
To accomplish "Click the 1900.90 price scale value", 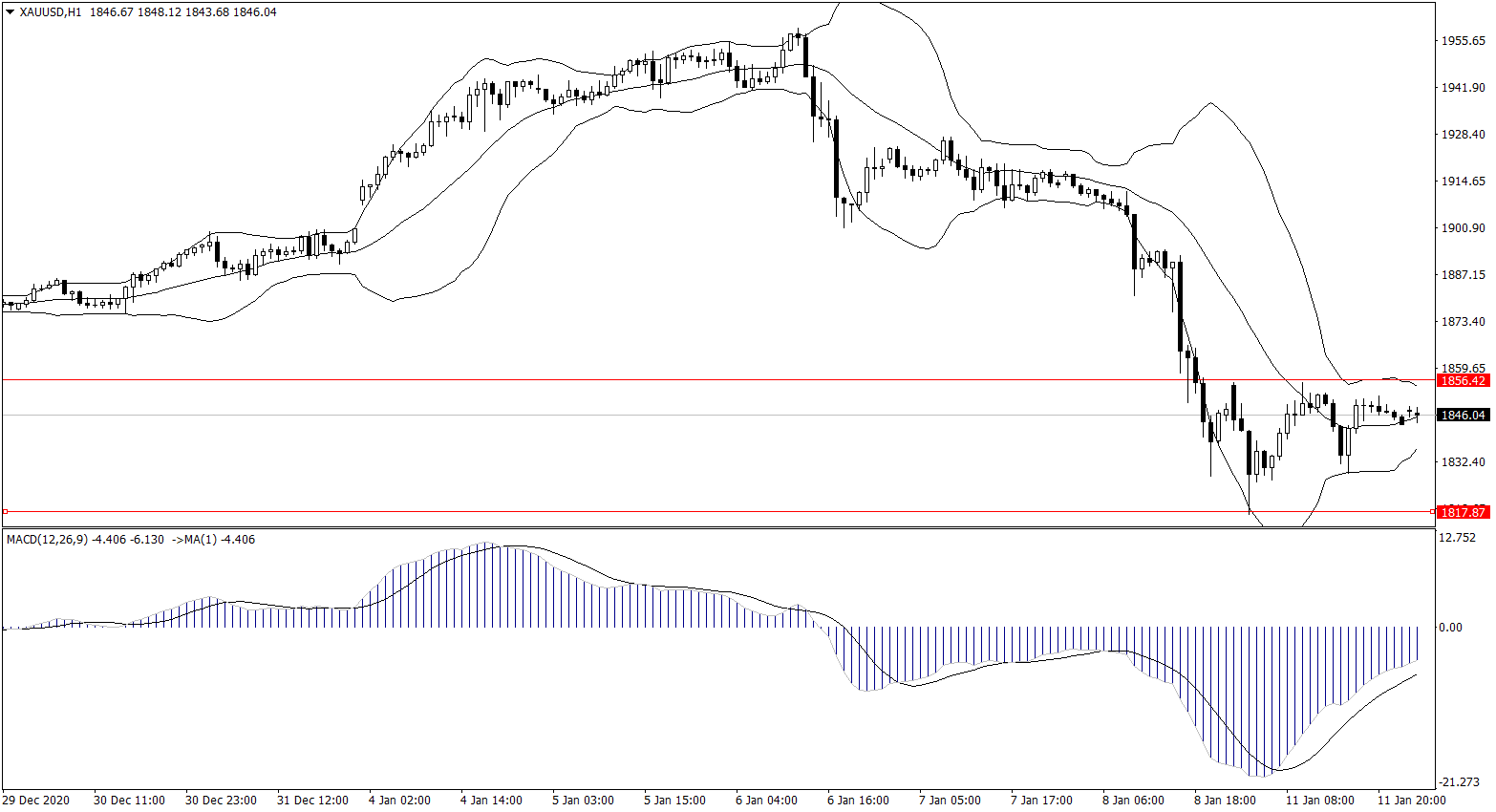I will 1463,228.
